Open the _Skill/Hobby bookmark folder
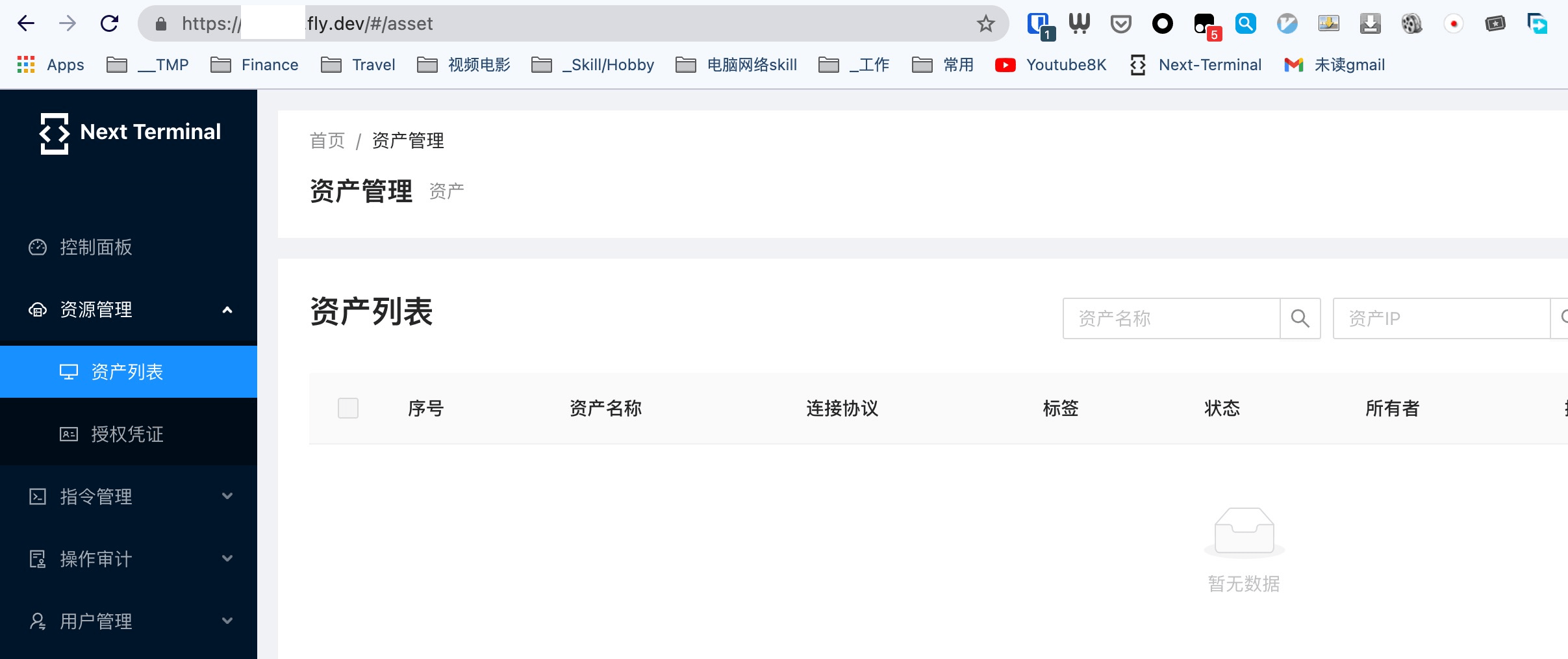 coord(592,64)
